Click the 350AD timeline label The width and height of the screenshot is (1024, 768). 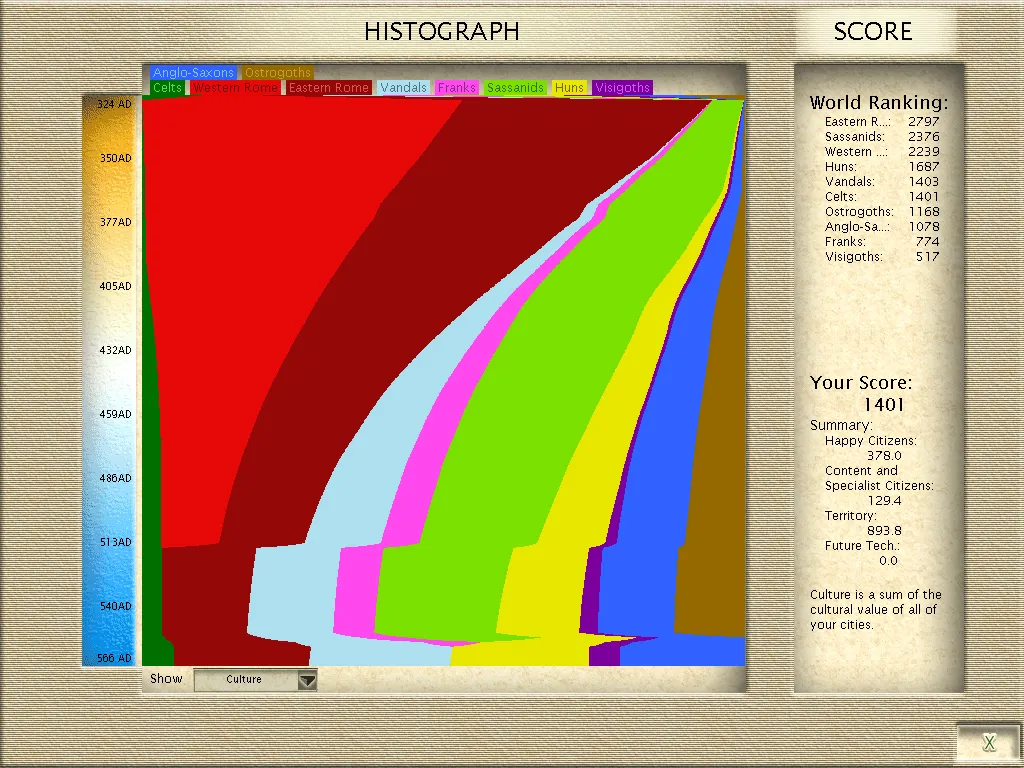point(115,158)
